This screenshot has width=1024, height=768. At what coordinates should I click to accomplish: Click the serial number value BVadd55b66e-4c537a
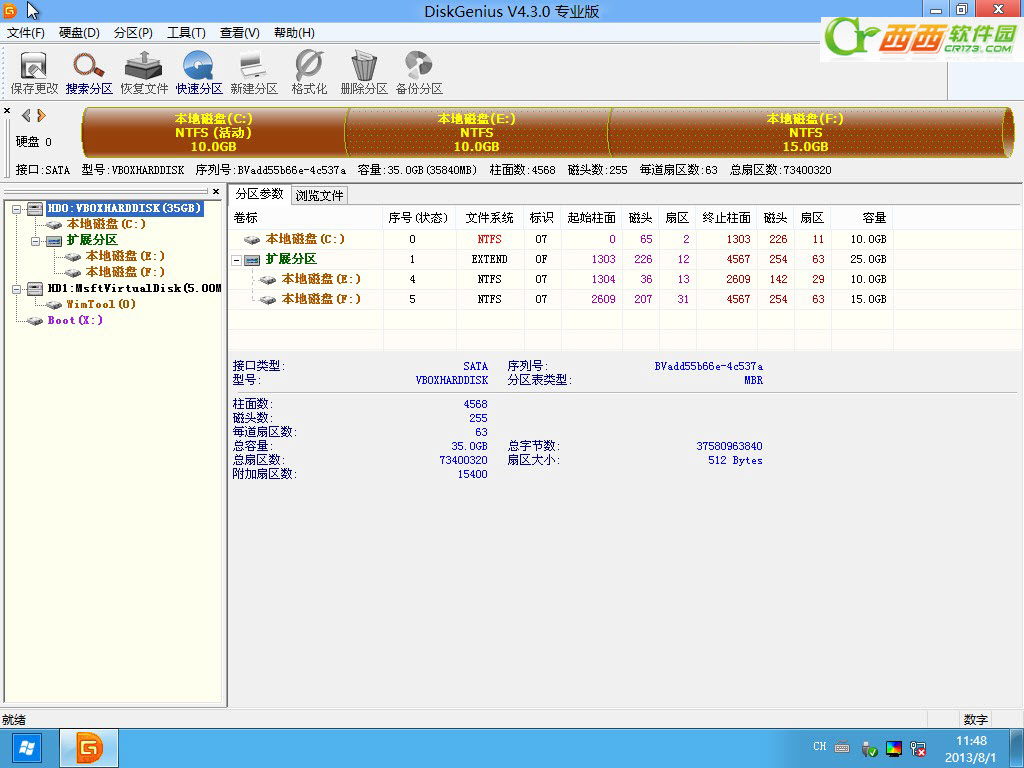tap(709, 366)
